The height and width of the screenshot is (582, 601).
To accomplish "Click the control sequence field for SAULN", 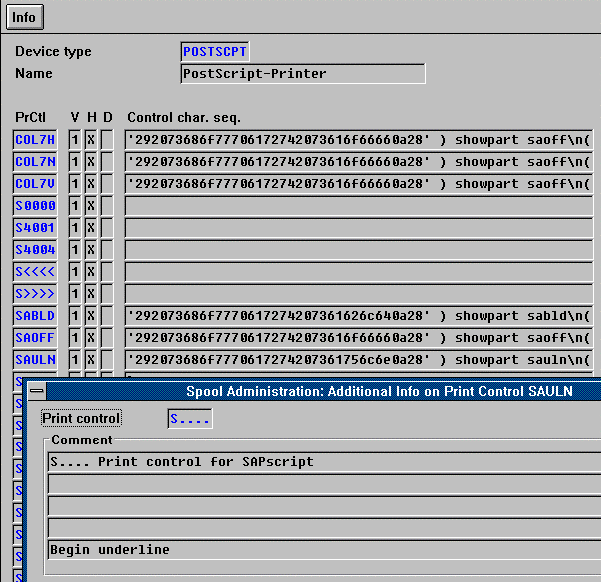I will pyautogui.click(x=358, y=360).
